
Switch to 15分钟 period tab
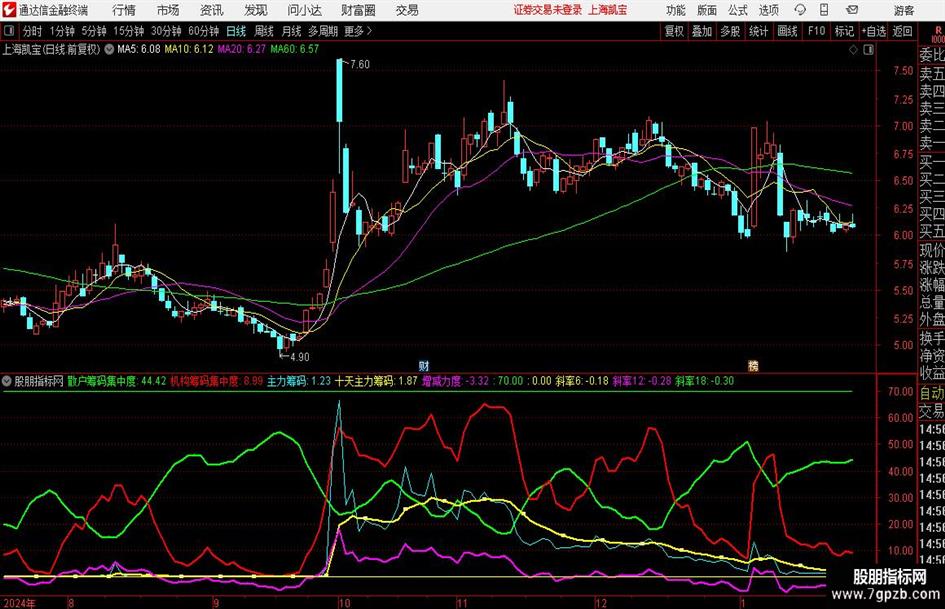[x=128, y=31]
